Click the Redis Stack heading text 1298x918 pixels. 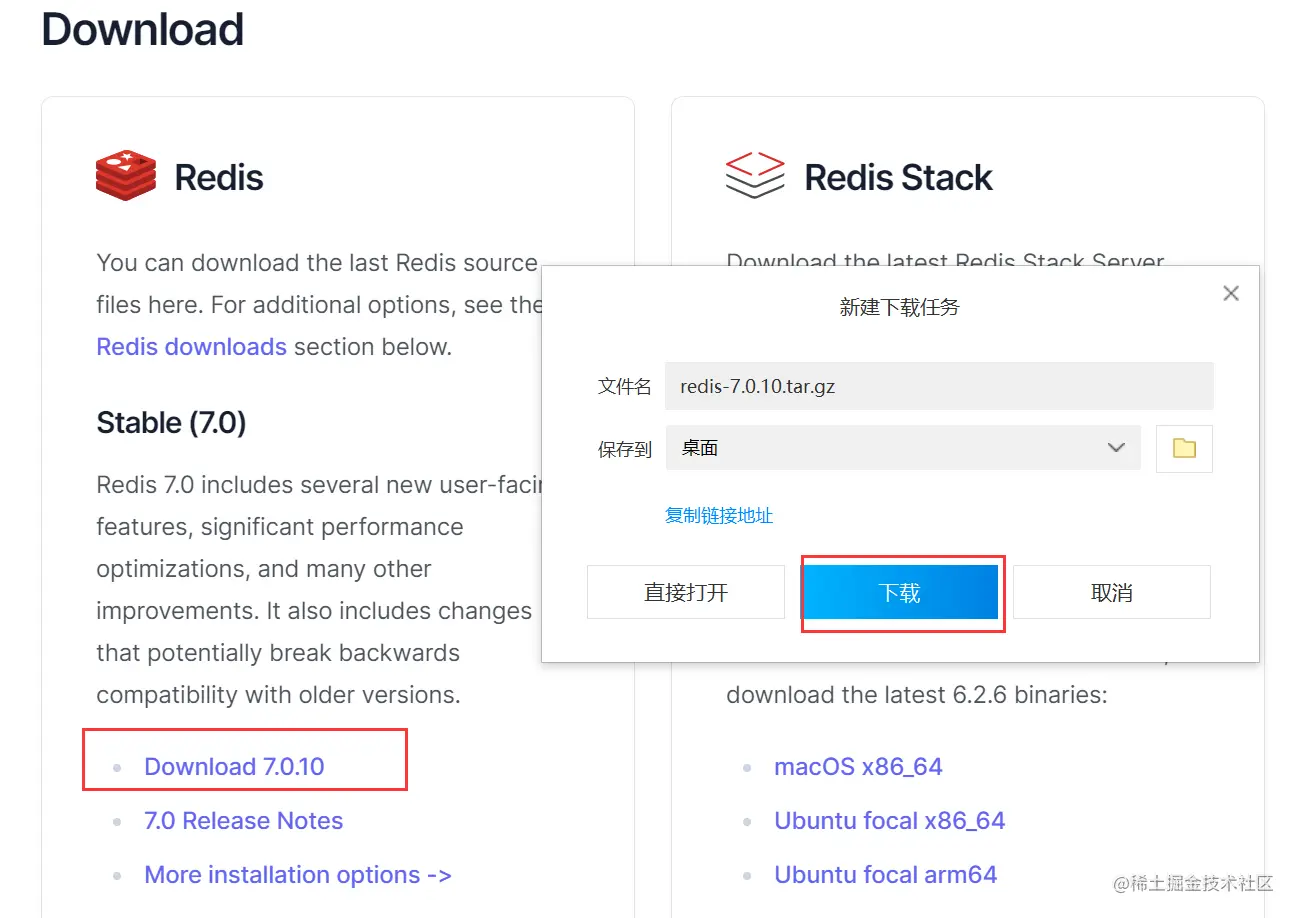point(898,178)
